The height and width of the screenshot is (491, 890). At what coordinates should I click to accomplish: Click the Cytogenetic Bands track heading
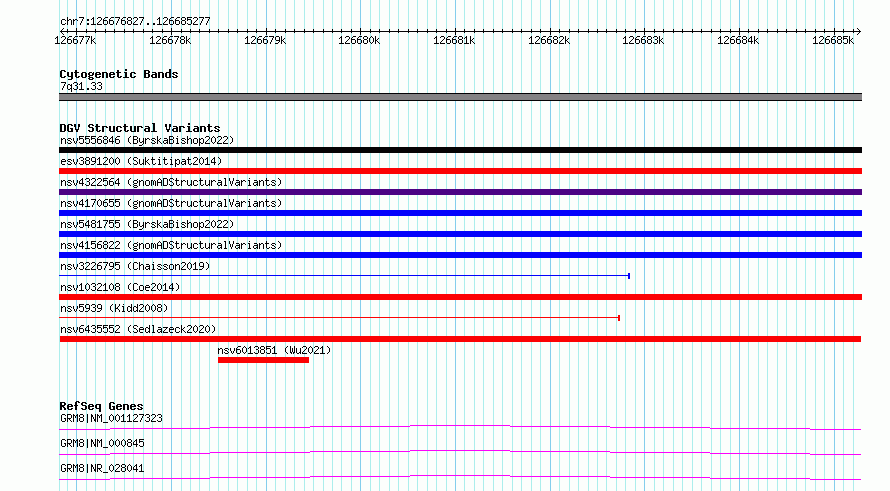pos(119,74)
